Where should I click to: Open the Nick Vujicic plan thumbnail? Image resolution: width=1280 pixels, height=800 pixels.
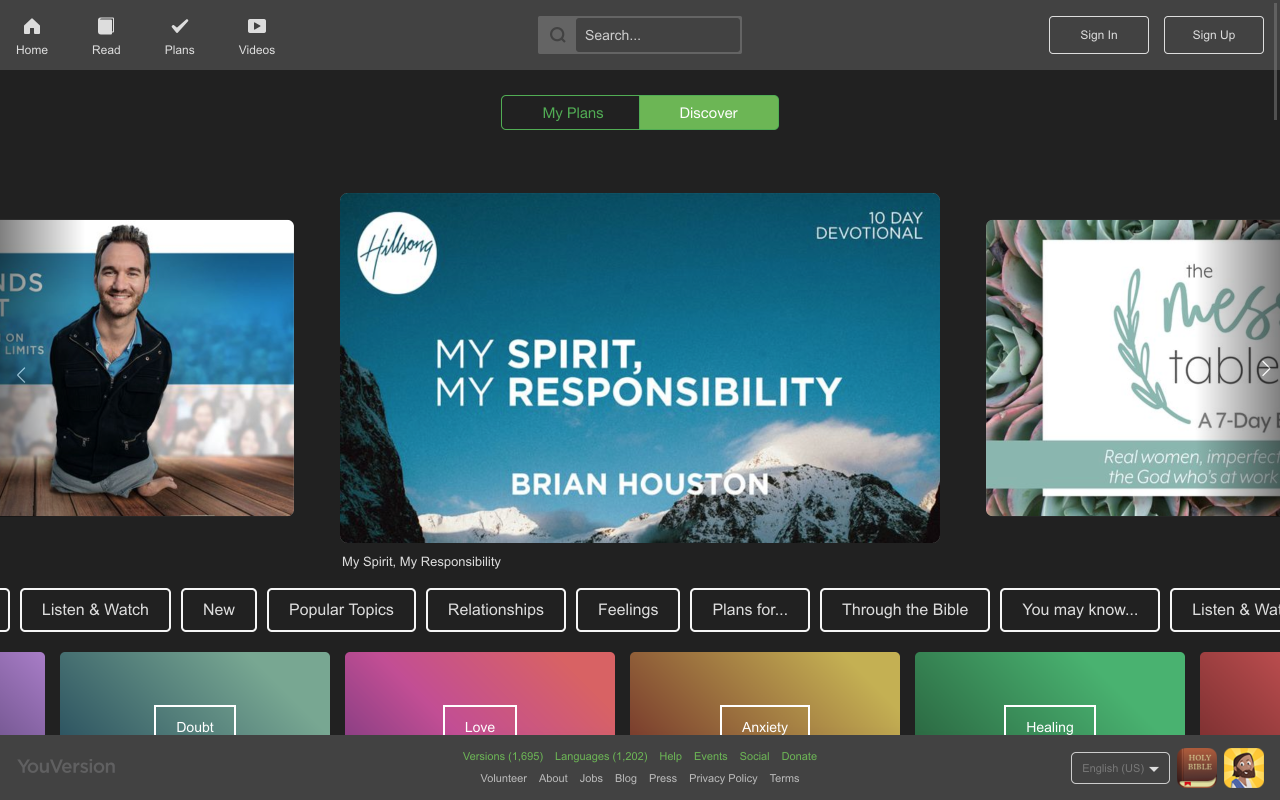point(147,368)
